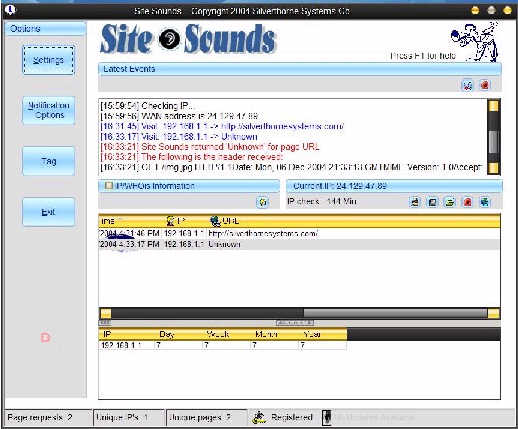Click the Current IP header bar
The height and width of the screenshot is (429, 518).
[394, 186]
